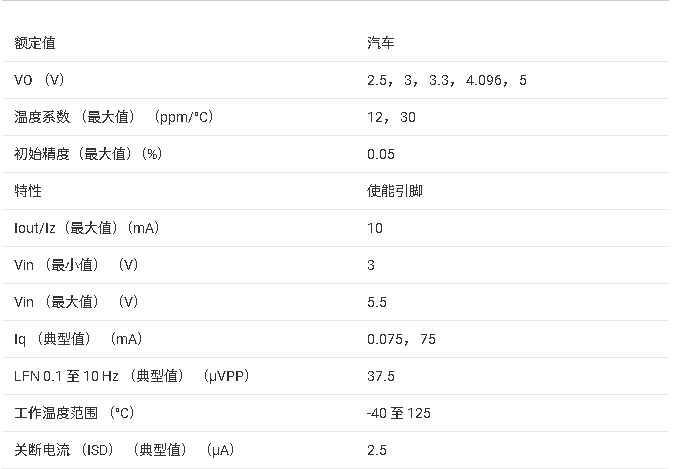Select the VO (V) parameter label

click(x=39, y=80)
